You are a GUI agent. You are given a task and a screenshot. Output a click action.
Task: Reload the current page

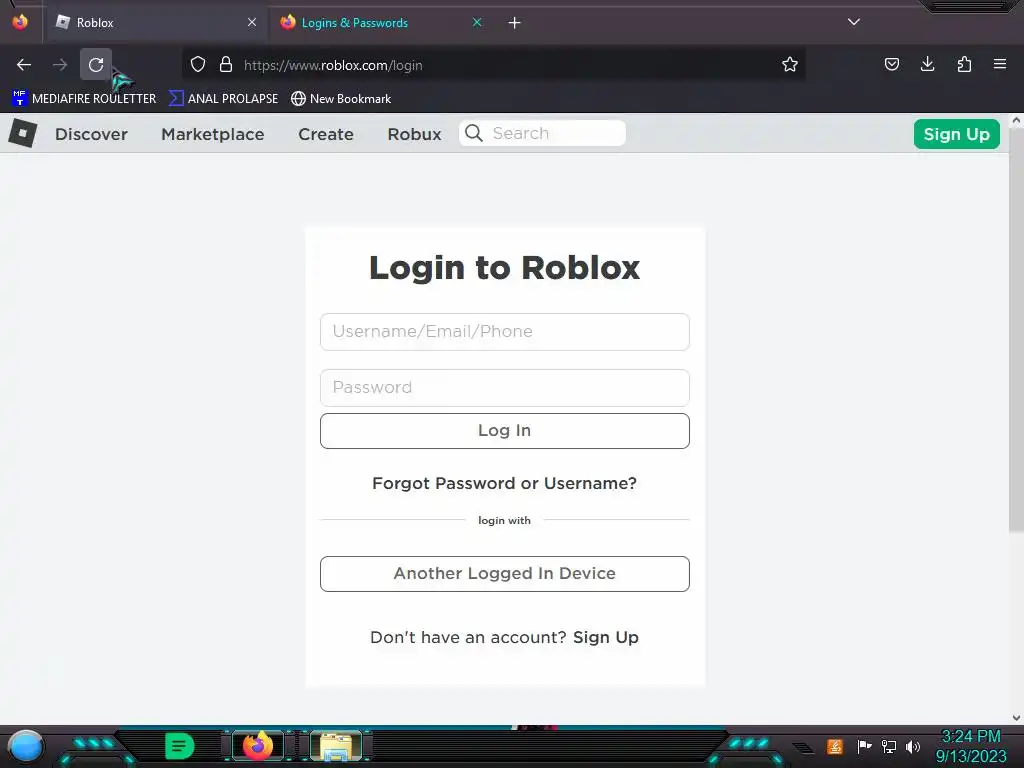96,65
